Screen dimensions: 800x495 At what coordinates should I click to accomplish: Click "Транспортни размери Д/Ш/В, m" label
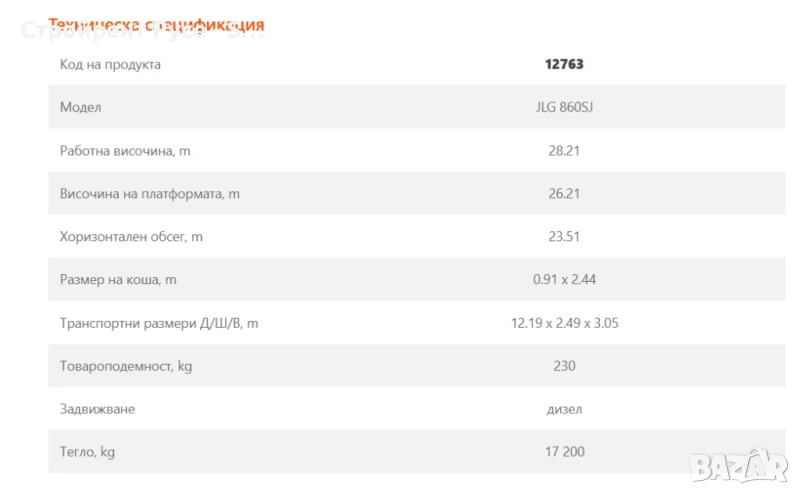pyautogui.click(x=159, y=323)
